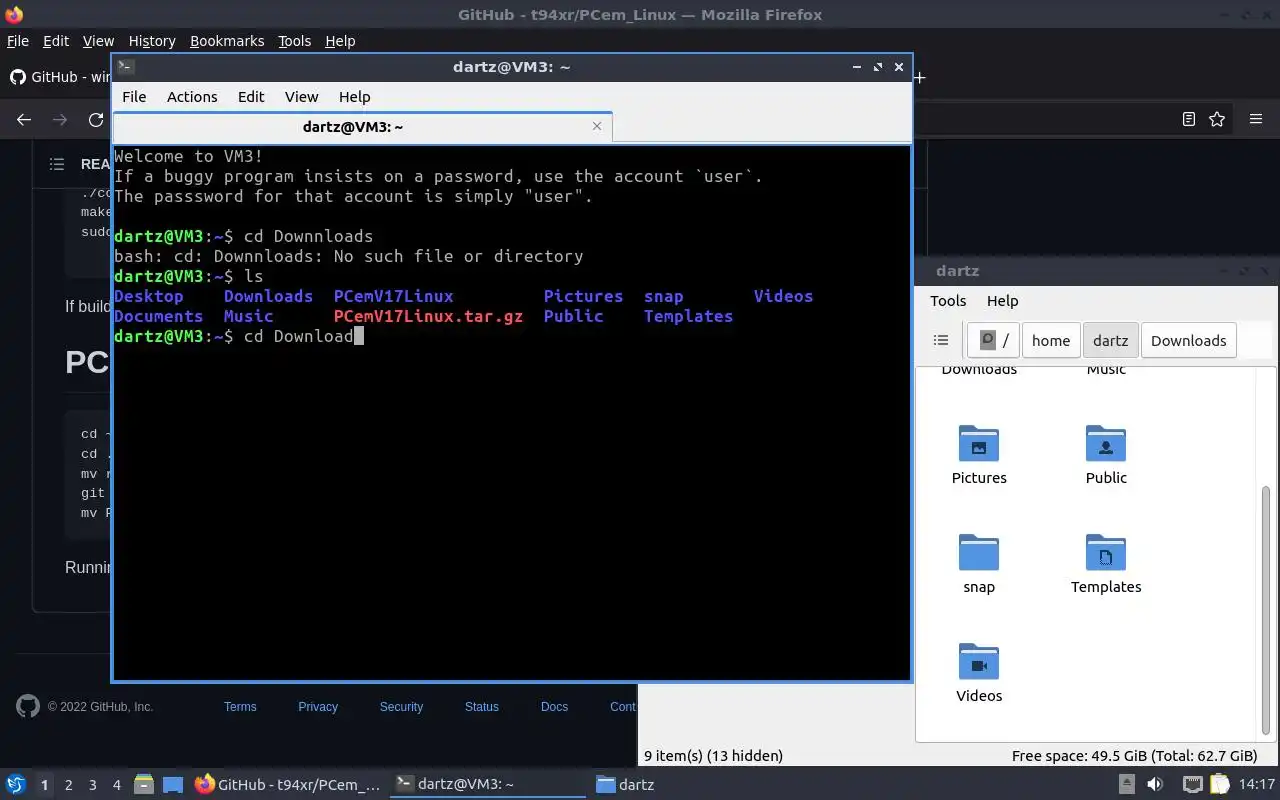1280x800 pixels.
Task: Open volume control tray icon
Action: (1155, 785)
